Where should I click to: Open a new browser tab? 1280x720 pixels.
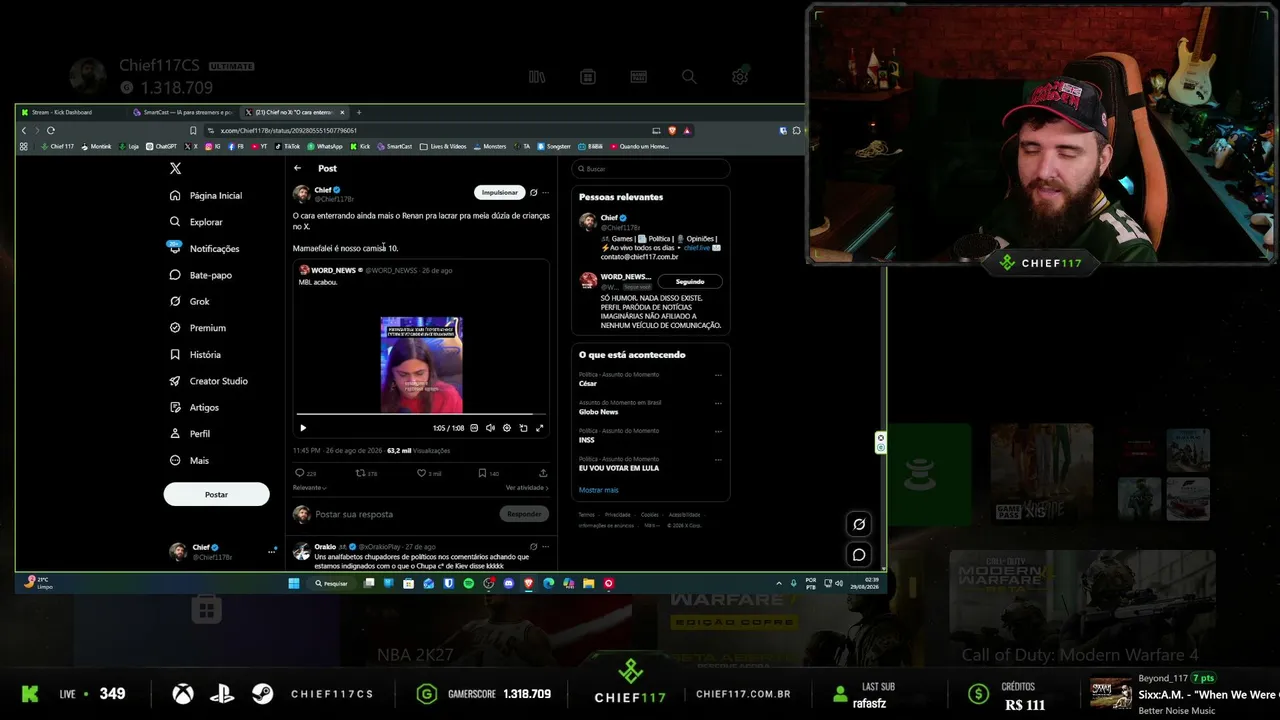[x=360, y=112]
